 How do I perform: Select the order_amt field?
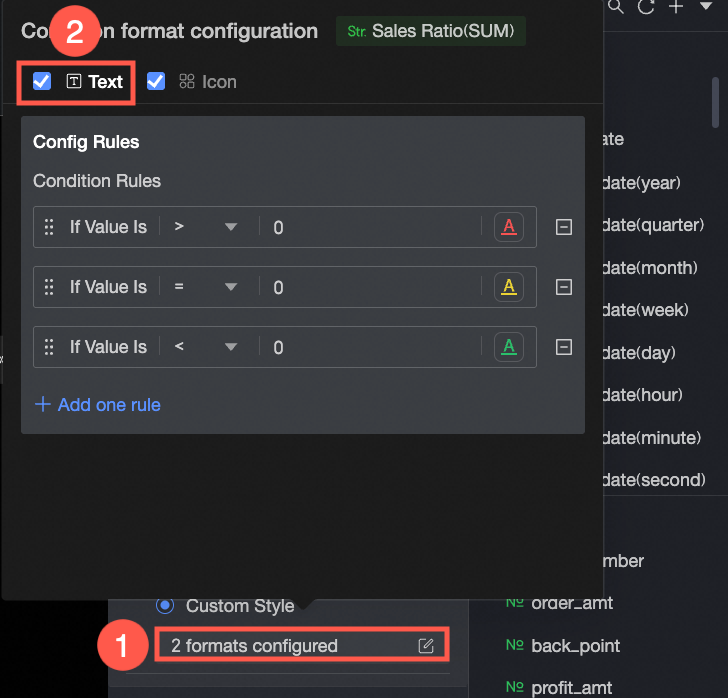tap(572, 603)
